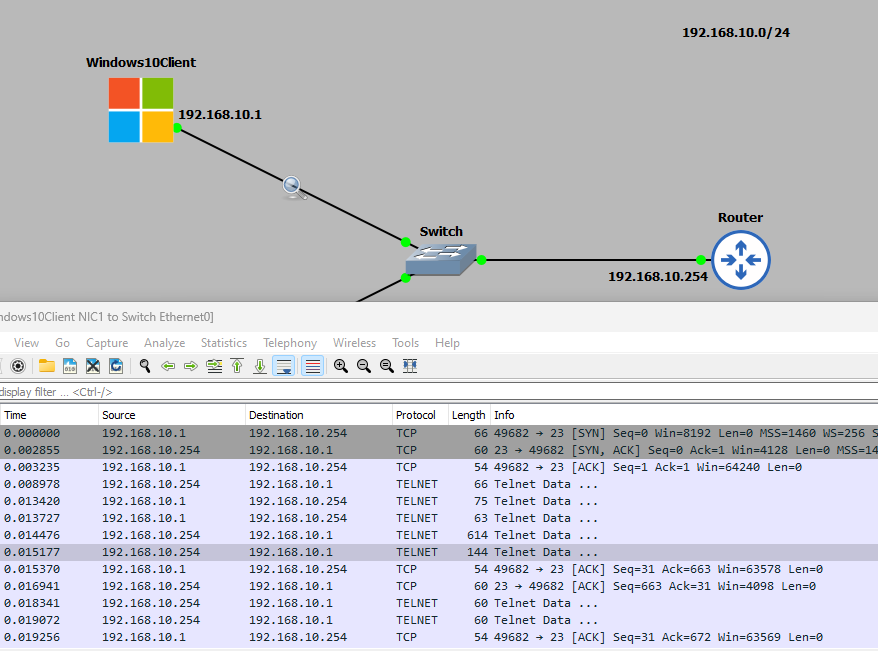Go to the first packet arrow icon
Image resolution: width=878 pixels, height=651 pixels.
(237, 366)
